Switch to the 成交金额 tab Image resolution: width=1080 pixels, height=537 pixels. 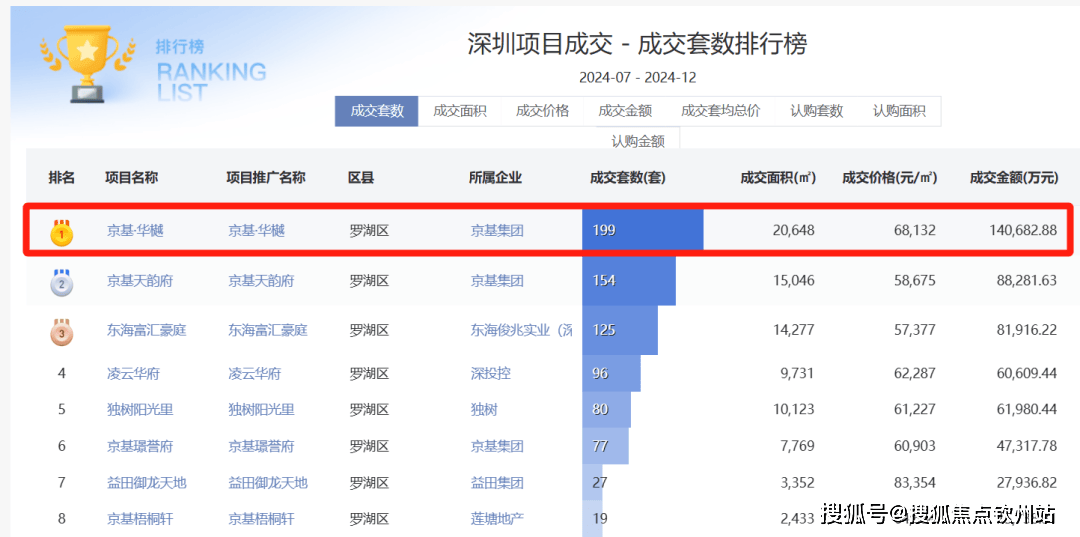tap(625, 111)
